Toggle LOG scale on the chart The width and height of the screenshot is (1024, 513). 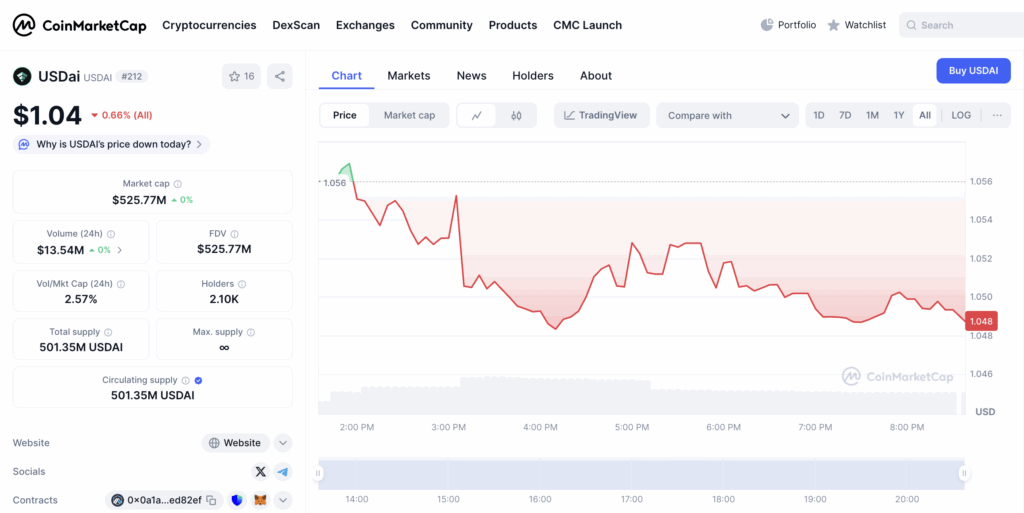(960, 115)
